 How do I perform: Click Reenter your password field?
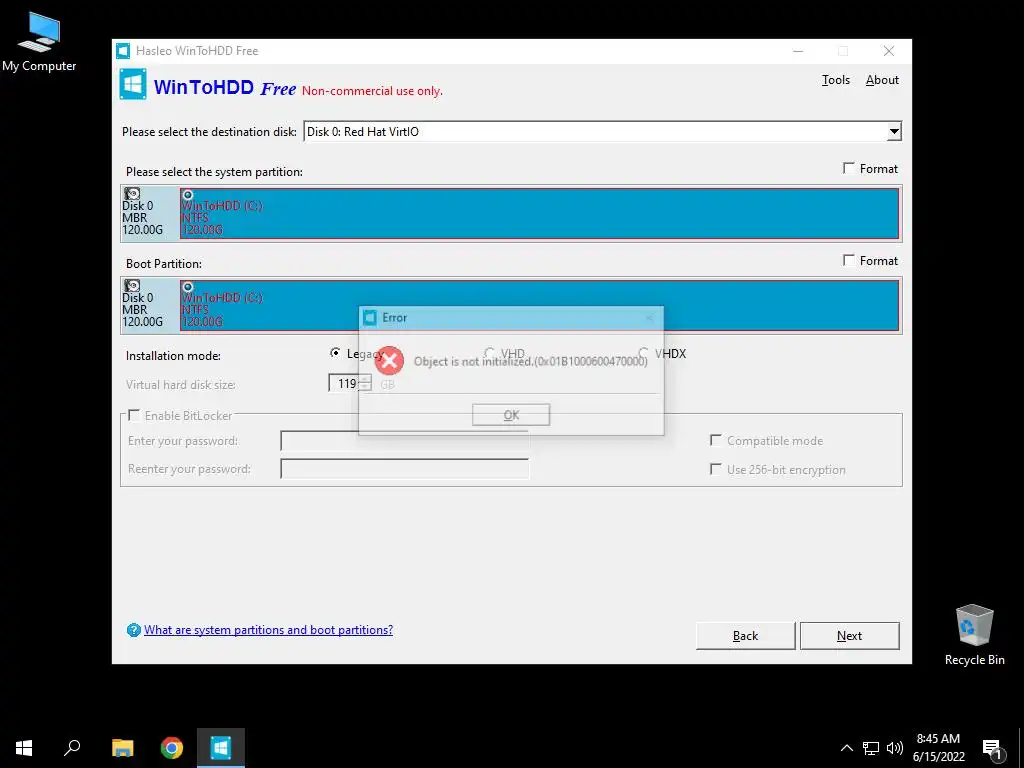tap(404, 468)
